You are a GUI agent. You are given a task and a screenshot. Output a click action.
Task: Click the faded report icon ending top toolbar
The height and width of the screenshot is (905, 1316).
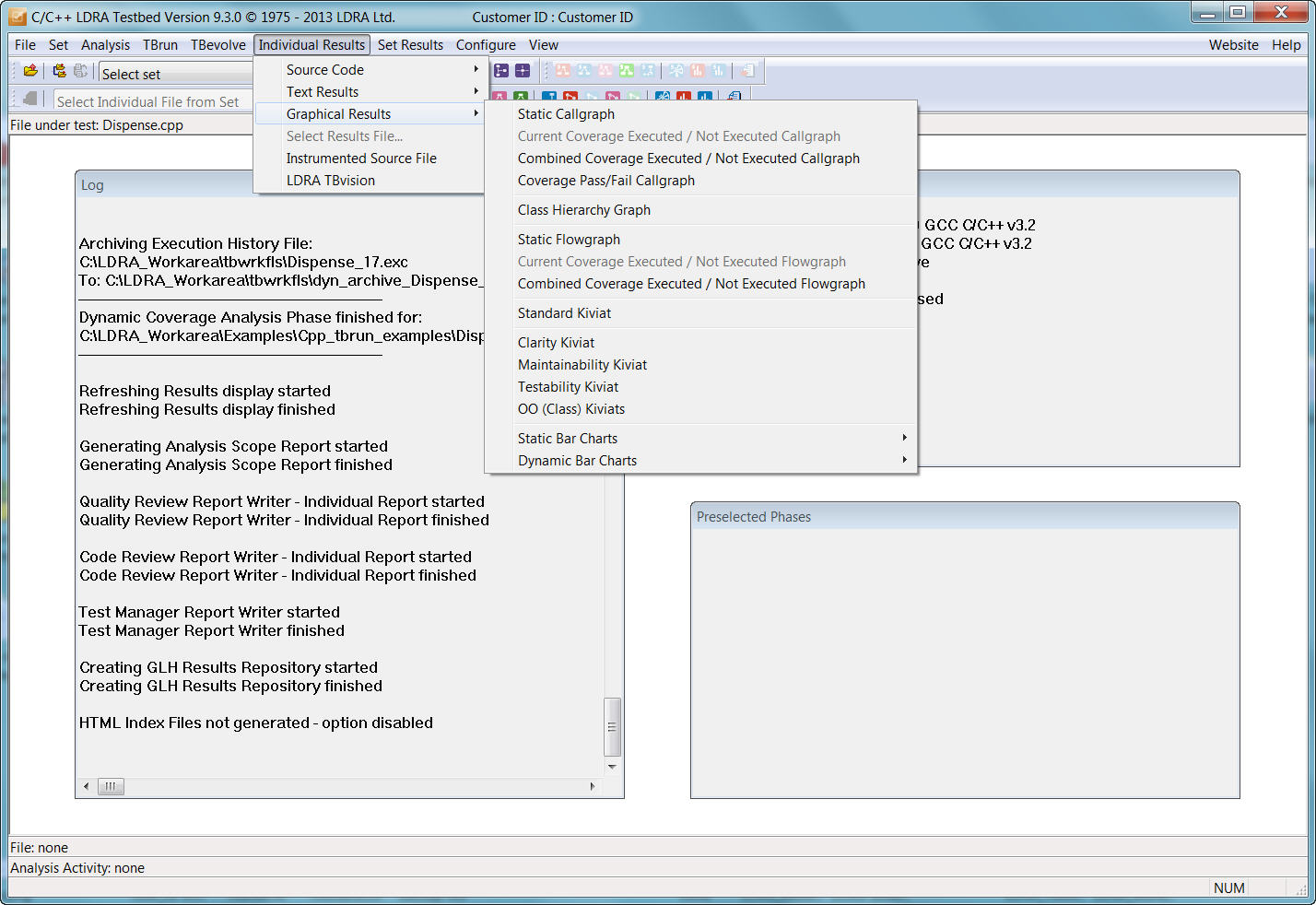(x=747, y=71)
